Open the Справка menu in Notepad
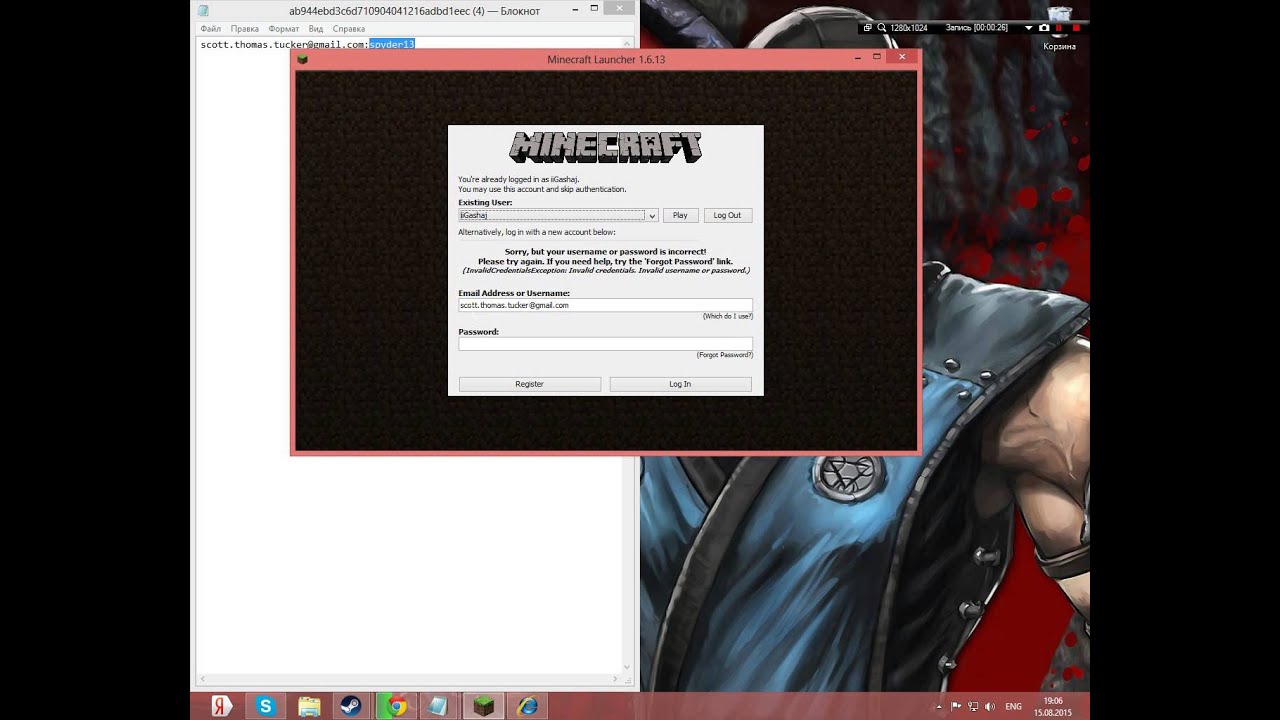The height and width of the screenshot is (720, 1280). [x=349, y=29]
